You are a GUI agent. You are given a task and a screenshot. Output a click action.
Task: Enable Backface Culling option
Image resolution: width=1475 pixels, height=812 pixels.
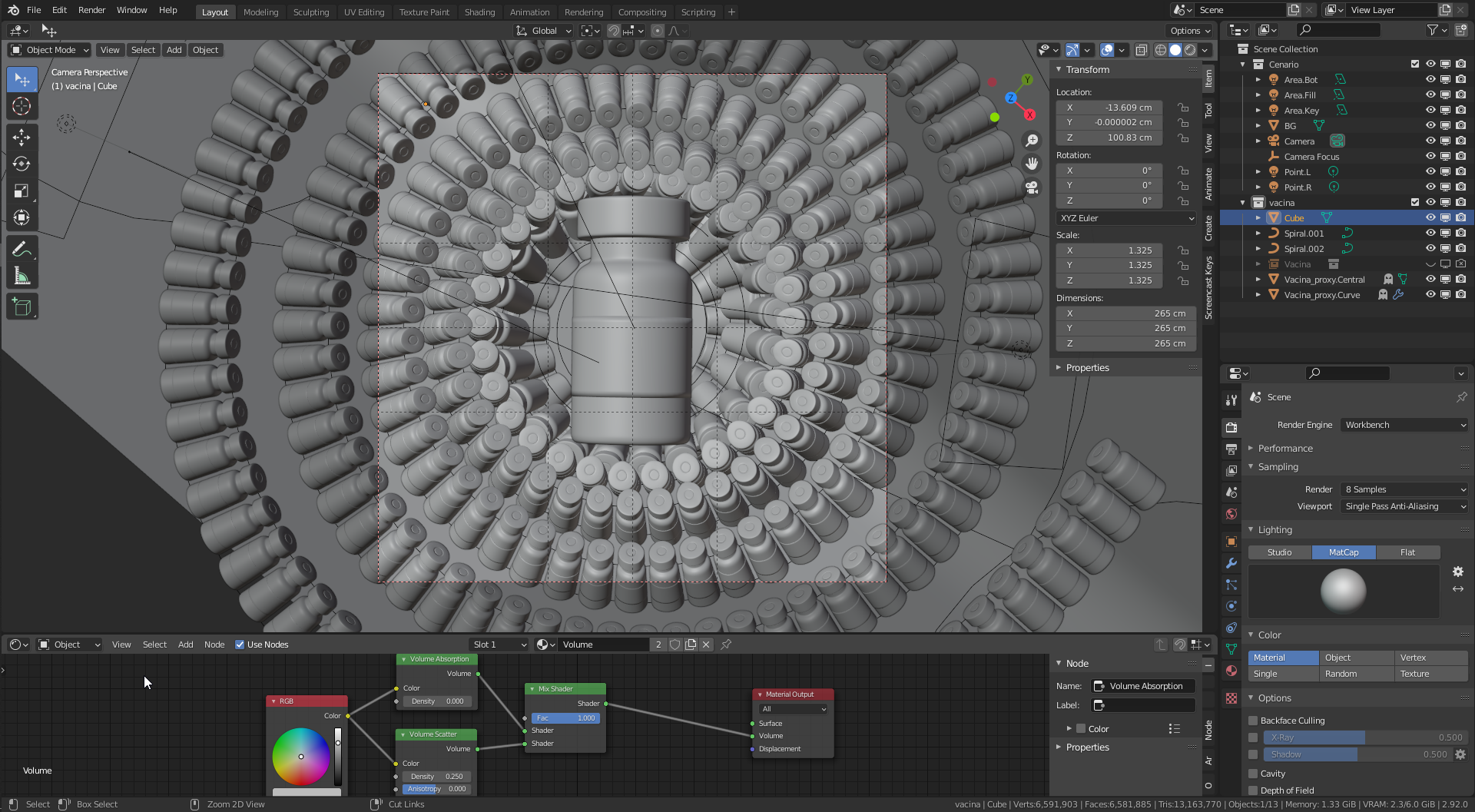(1253, 721)
